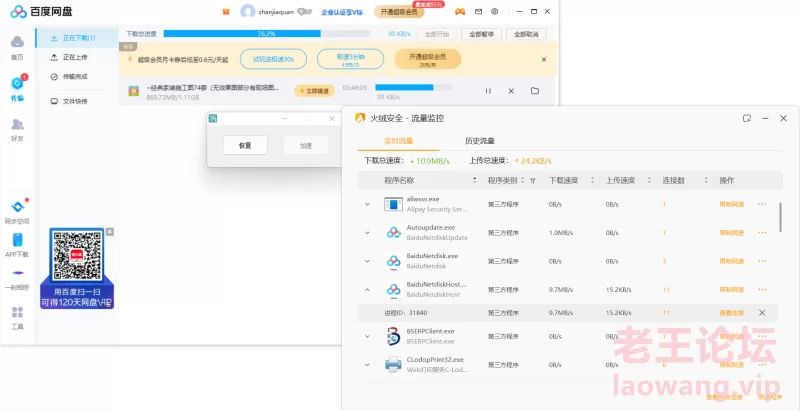Open the 企业认证享V标 link
Viewport: 800px width, 411px height.
342,12
